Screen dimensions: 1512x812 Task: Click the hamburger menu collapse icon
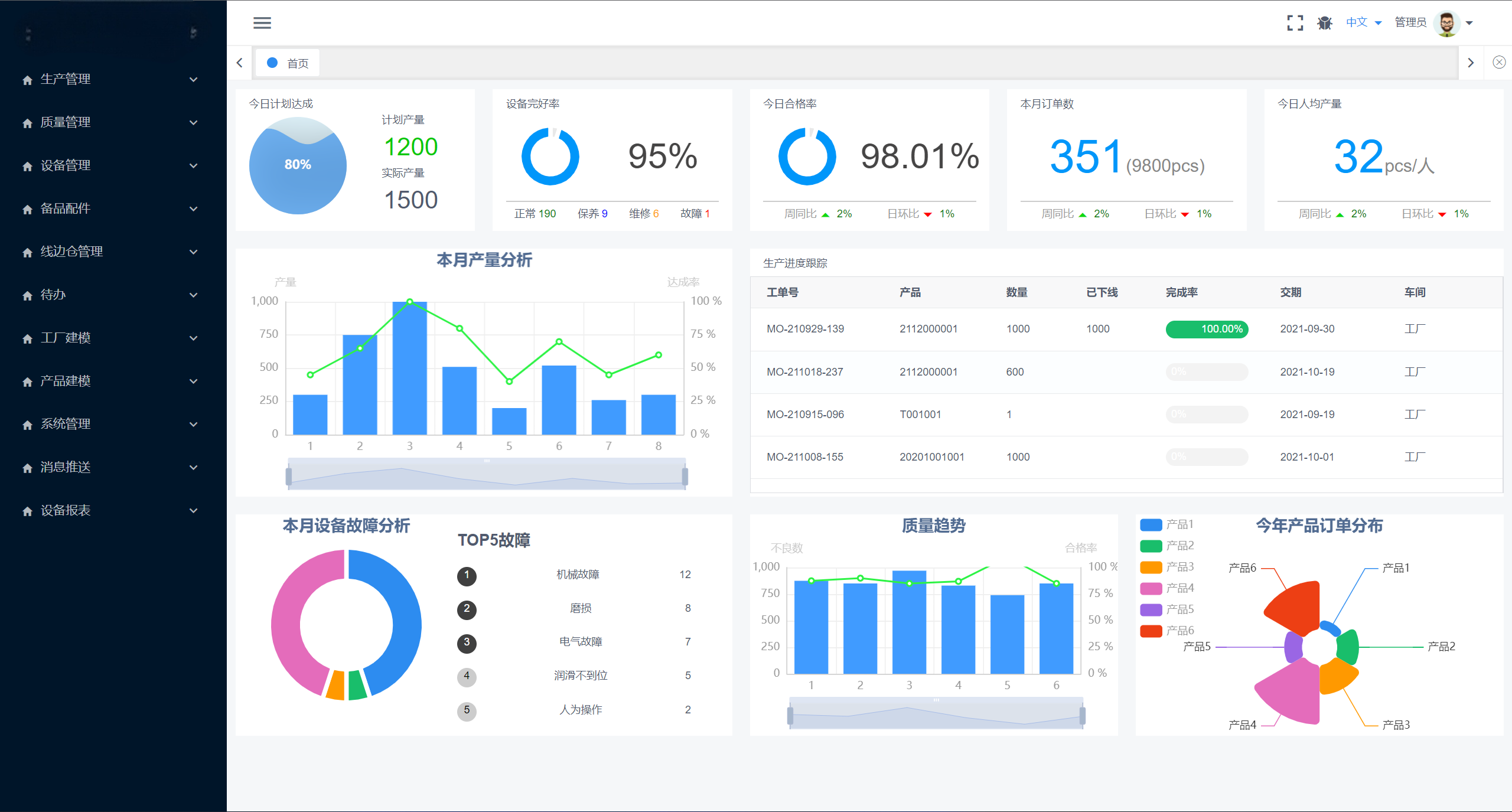click(x=262, y=23)
